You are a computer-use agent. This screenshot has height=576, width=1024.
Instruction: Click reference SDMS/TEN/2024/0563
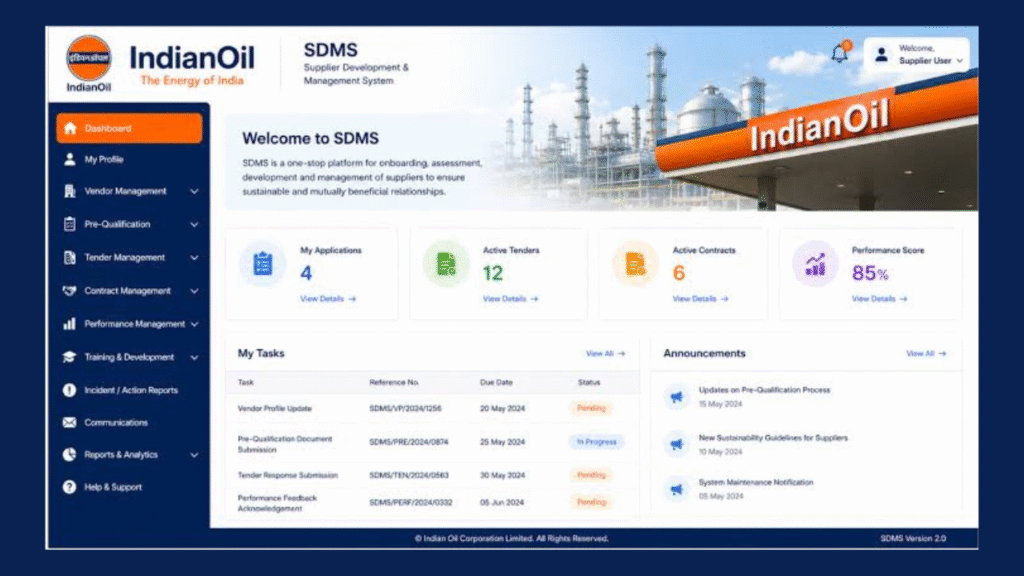pyautogui.click(x=409, y=475)
